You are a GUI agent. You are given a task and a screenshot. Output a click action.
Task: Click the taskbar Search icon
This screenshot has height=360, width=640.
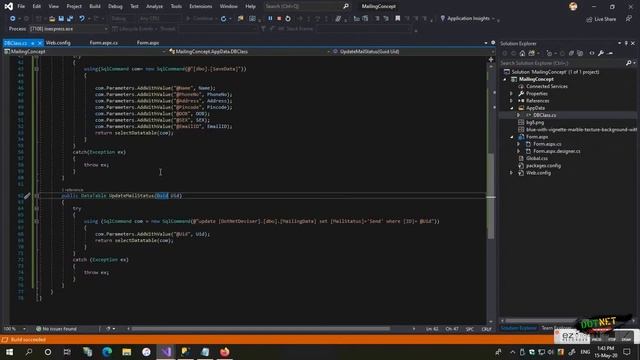click(x=29, y=351)
